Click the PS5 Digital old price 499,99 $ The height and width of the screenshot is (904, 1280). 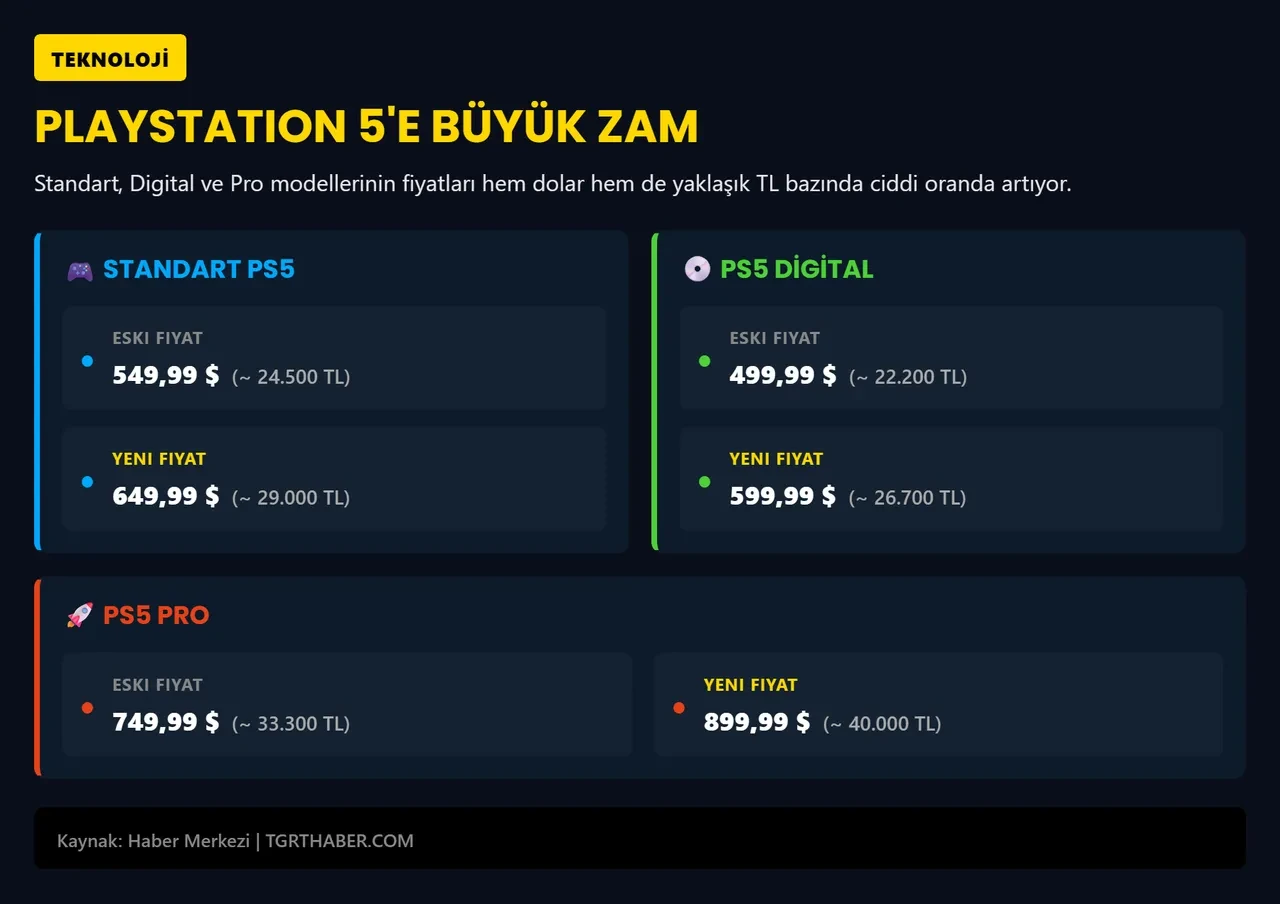pyautogui.click(x=783, y=375)
